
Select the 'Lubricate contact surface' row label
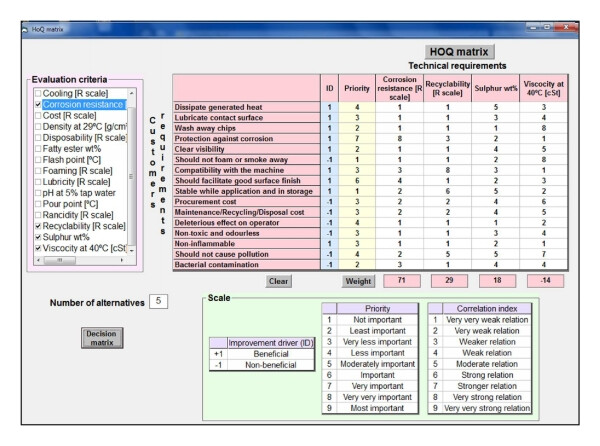tap(246, 118)
